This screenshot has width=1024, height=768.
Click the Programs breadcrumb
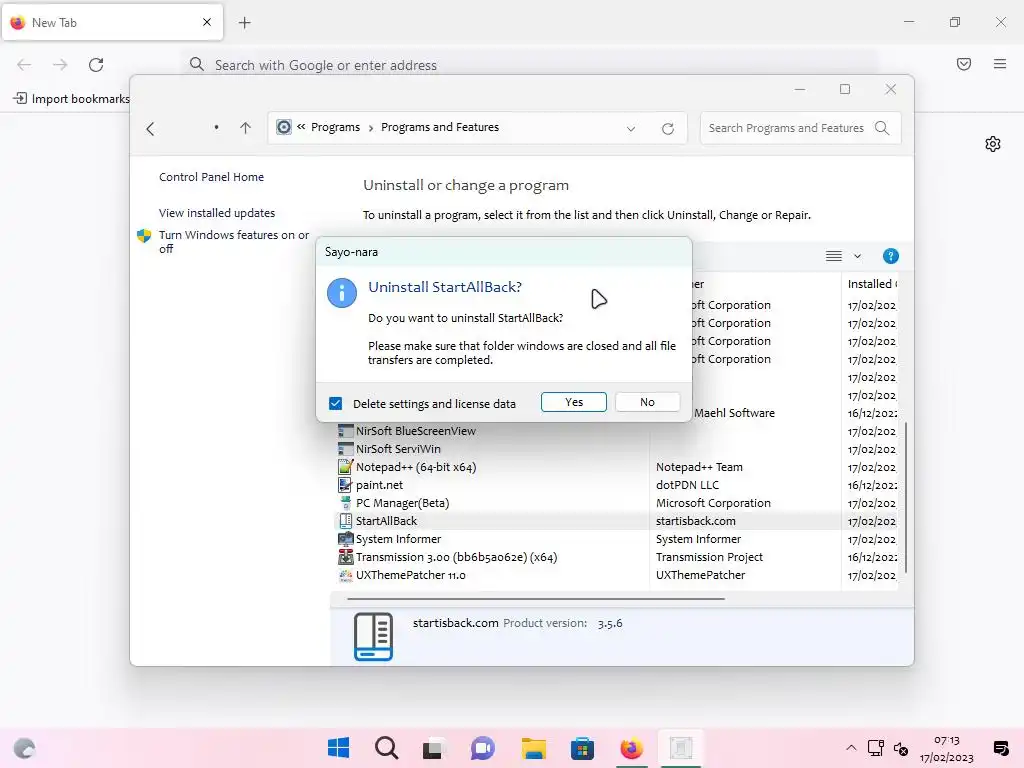click(335, 127)
